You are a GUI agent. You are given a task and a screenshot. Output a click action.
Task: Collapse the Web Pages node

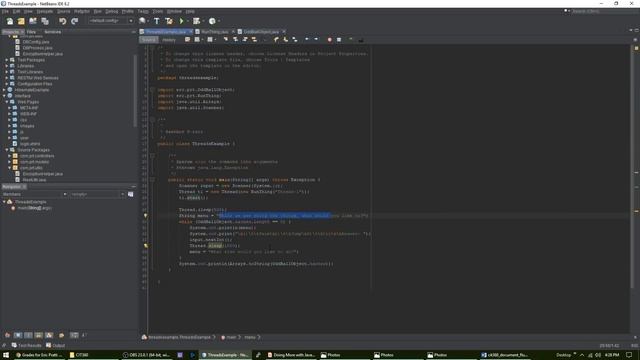click(x=7, y=102)
